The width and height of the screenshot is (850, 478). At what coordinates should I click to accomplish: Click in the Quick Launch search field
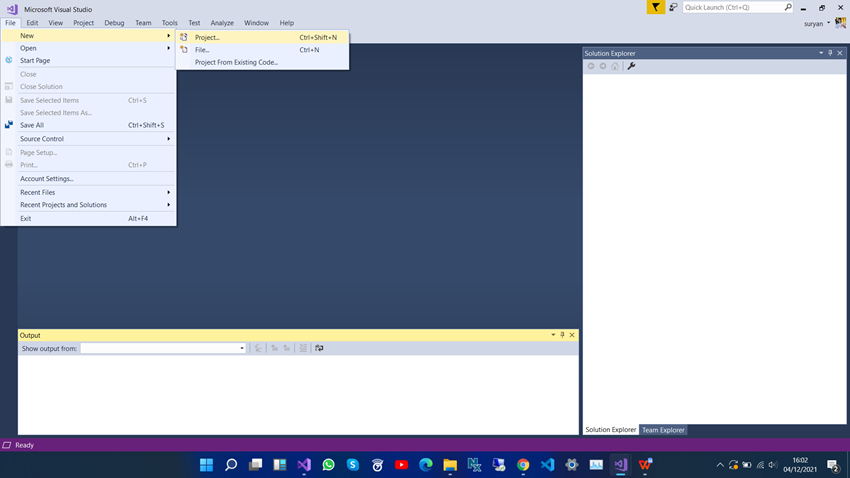(x=732, y=7)
